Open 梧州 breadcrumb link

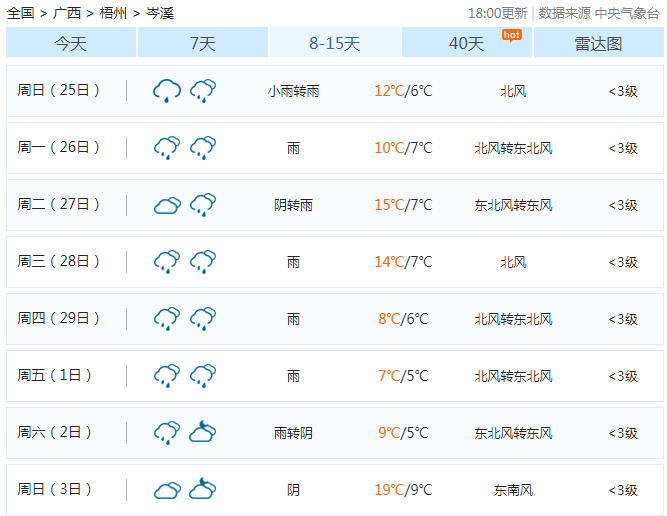[x=112, y=13]
